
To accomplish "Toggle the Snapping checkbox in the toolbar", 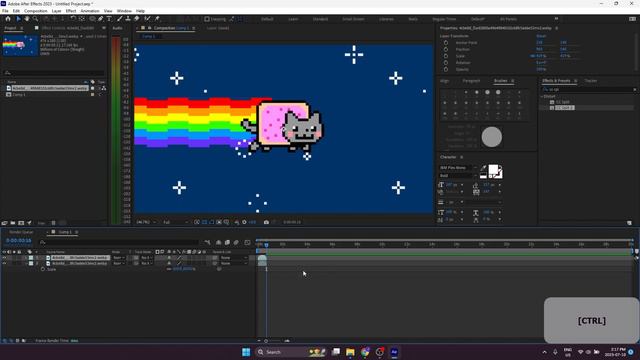I will click(x=207, y=19).
